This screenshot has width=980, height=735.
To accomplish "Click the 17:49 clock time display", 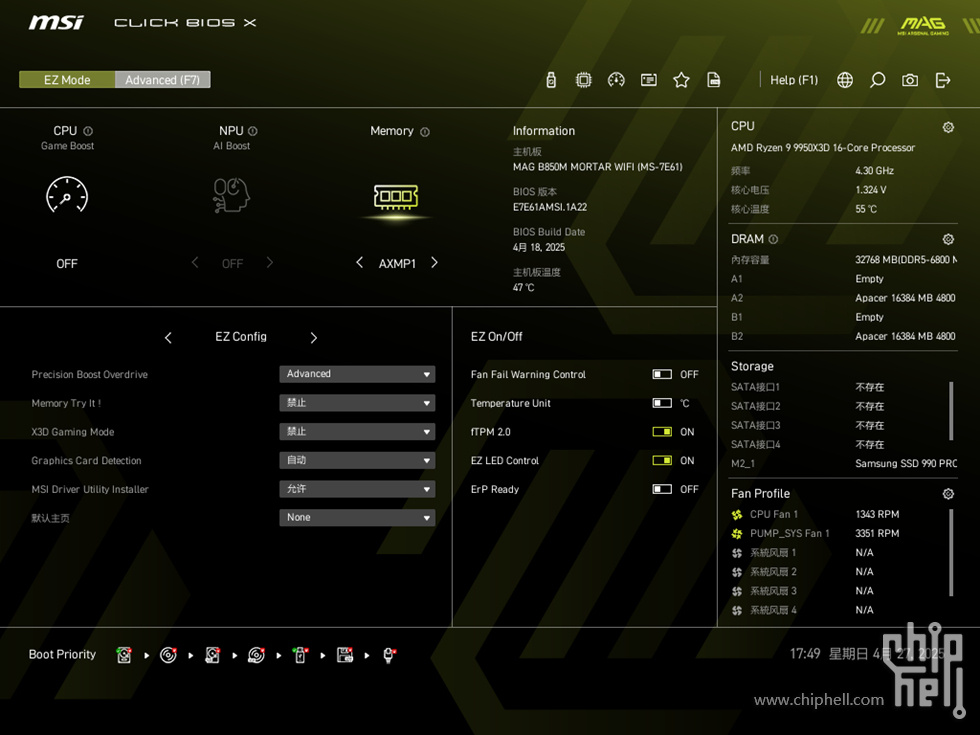I will tap(805, 654).
